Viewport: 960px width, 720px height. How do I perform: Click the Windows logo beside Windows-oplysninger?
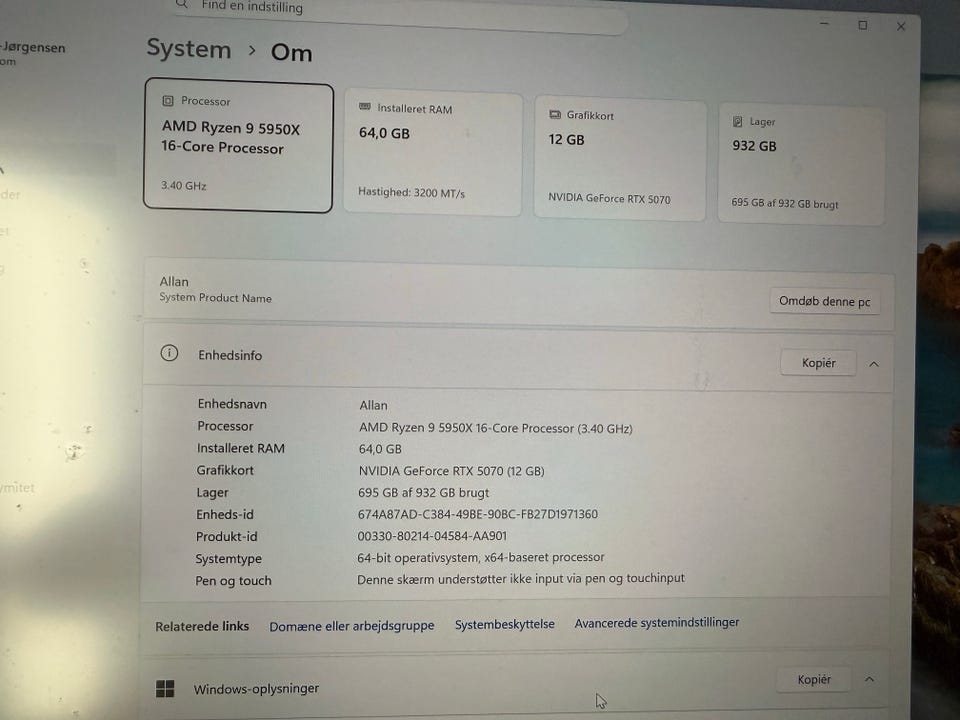[x=165, y=688]
